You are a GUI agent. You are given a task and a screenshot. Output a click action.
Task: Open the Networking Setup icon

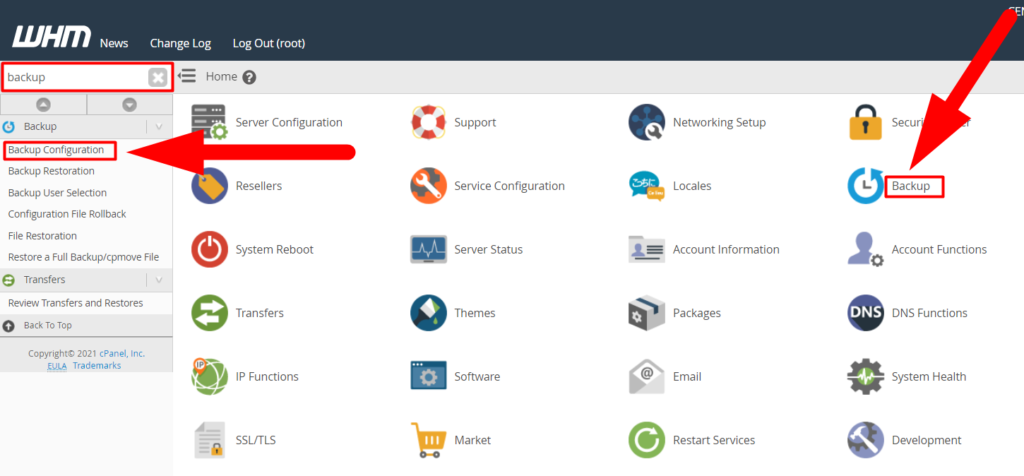point(647,122)
